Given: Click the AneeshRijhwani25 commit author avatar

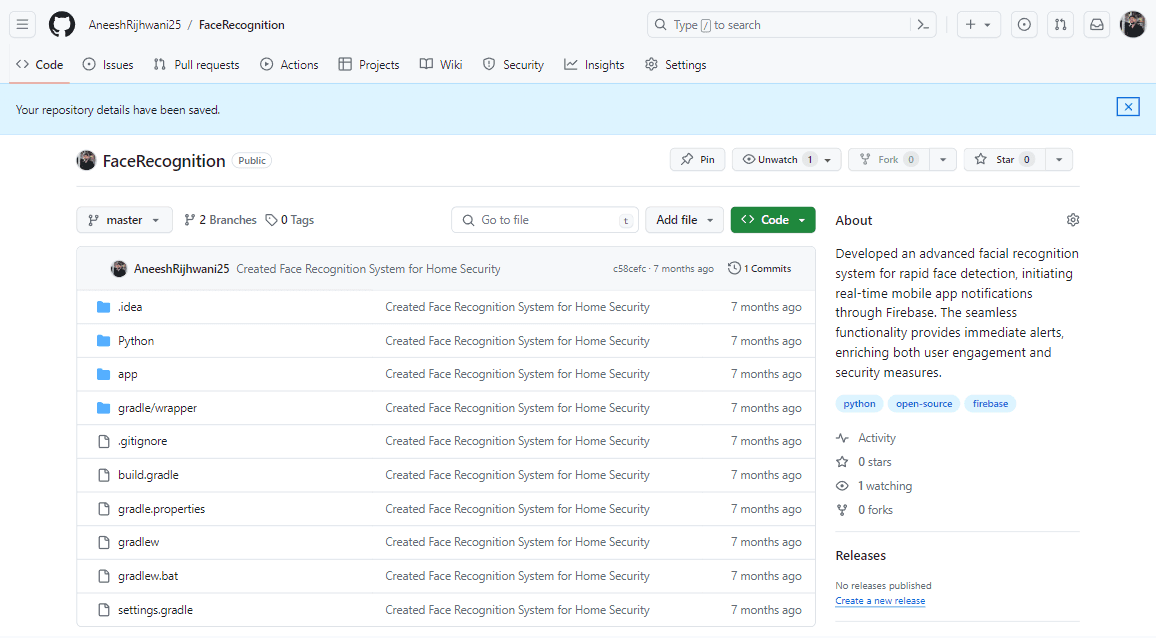Looking at the screenshot, I should click(x=119, y=269).
